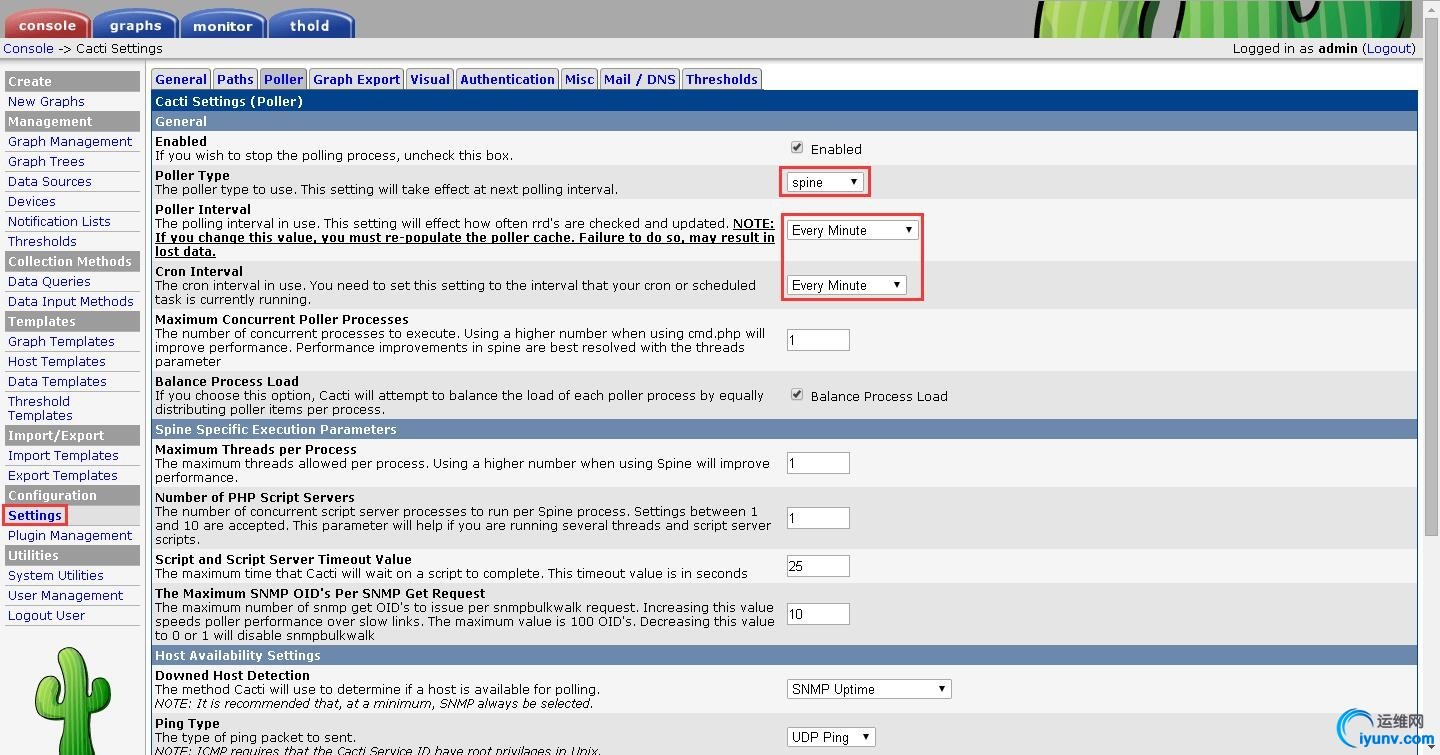Image resolution: width=1440 pixels, height=755 pixels.
Task: Open the Cron Interval dropdown
Action: tap(846, 285)
